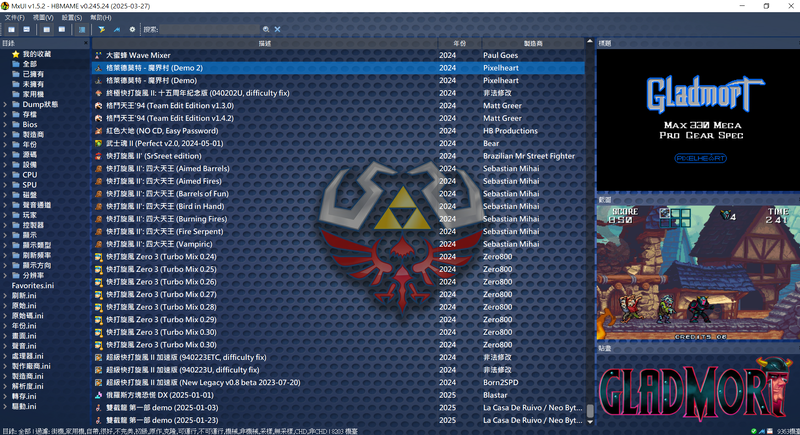This screenshot has width=800, height=435.
Task: Click the magnifier search icon
Action: (x=266, y=30)
